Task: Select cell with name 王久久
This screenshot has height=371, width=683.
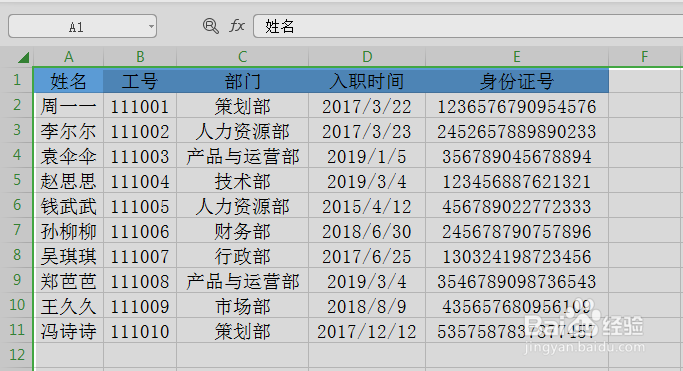Action: pyautogui.click(x=68, y=306)
